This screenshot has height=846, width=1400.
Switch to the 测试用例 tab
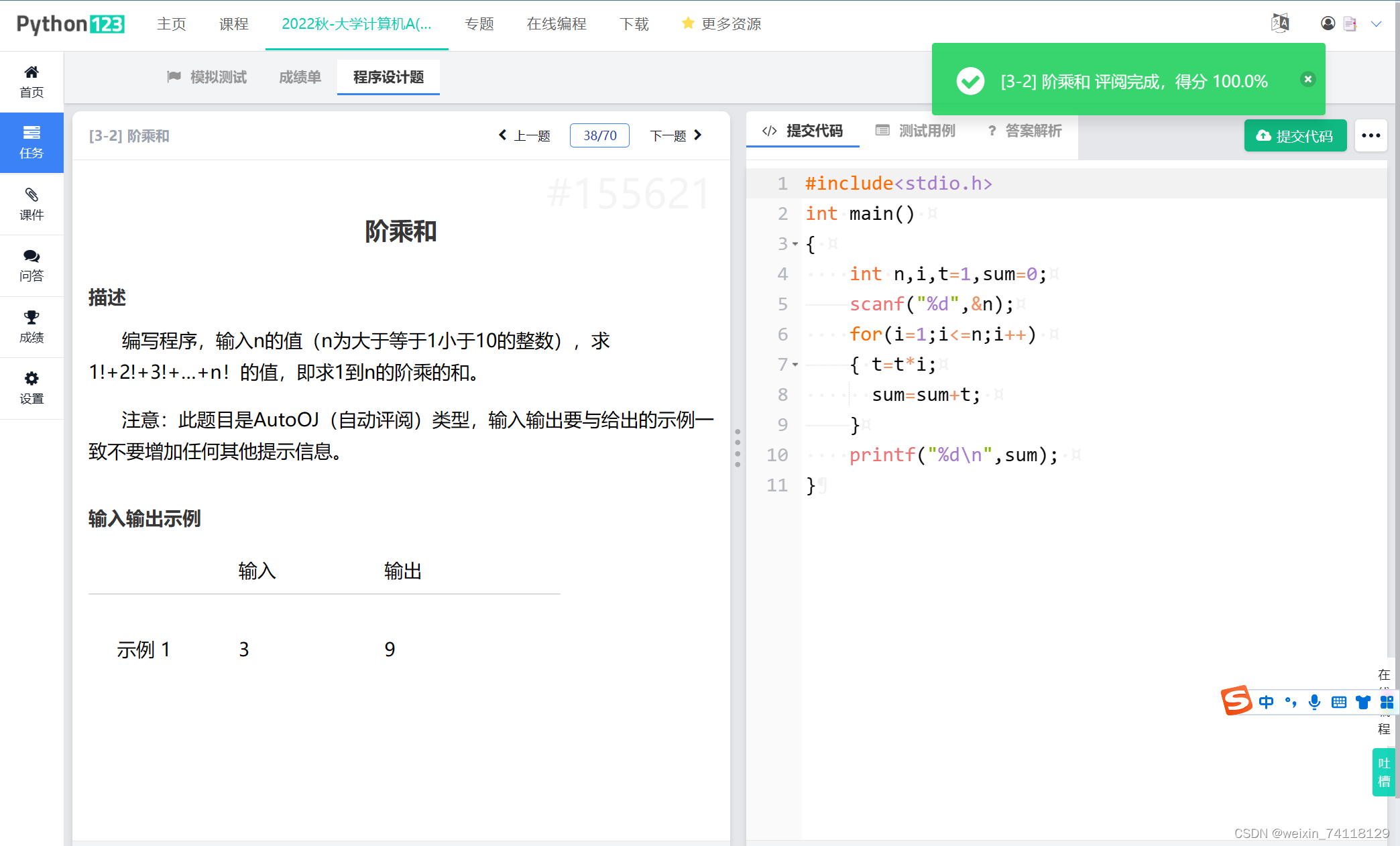pyautogui.click(x=916, y=131)
